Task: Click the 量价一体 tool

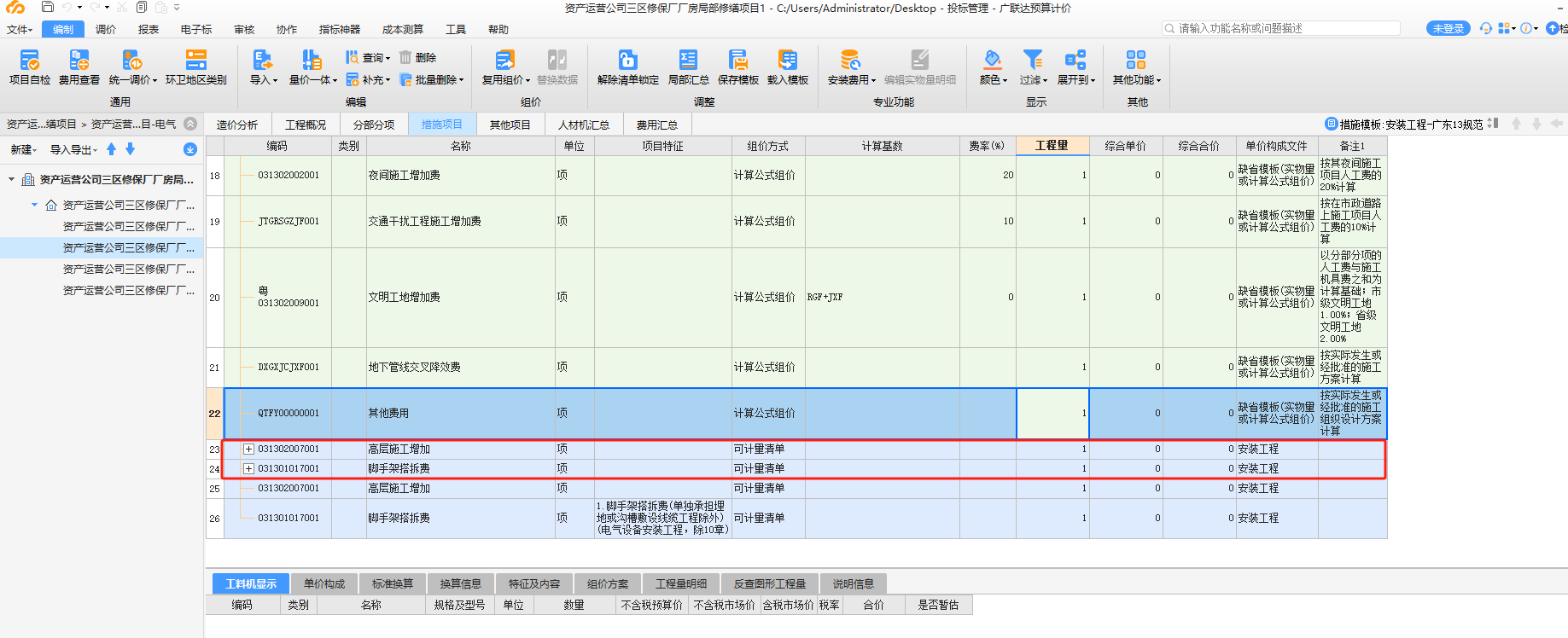Action: tap(312, 67)
